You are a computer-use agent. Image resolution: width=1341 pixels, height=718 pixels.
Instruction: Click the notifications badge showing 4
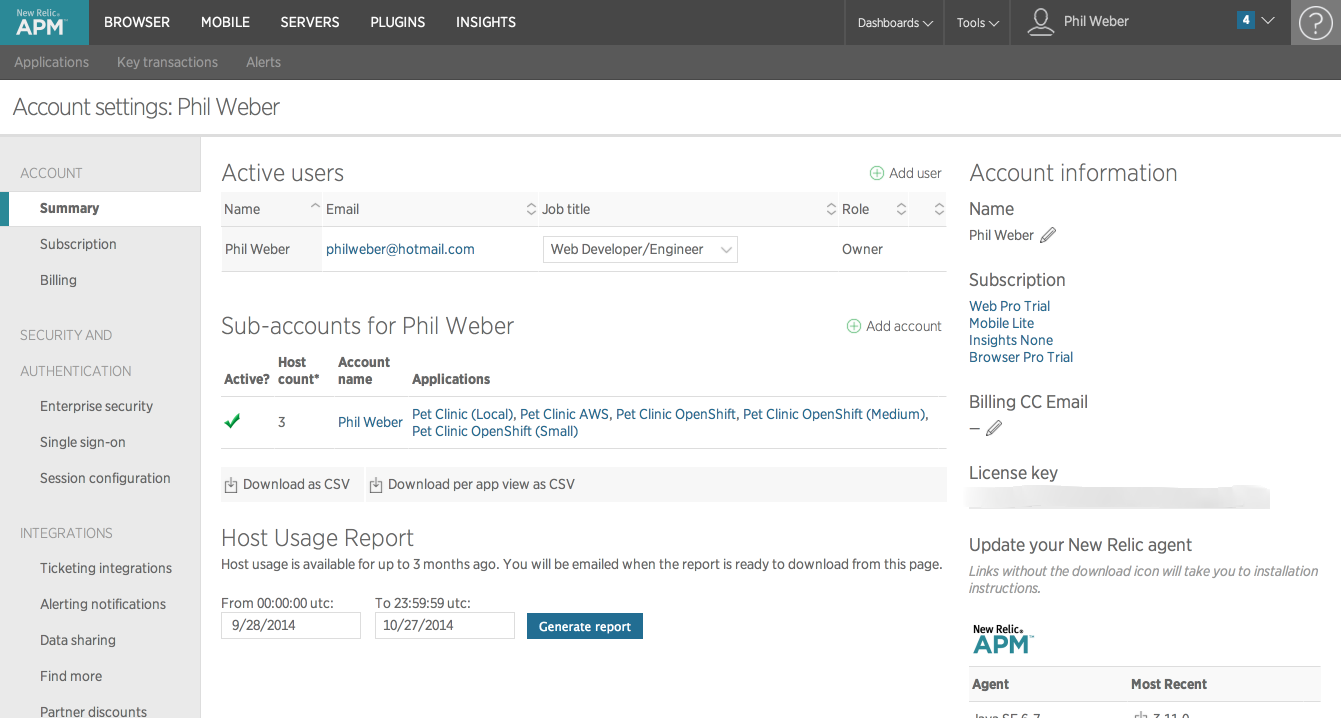pyautogui.click(x=1245, y=20)
